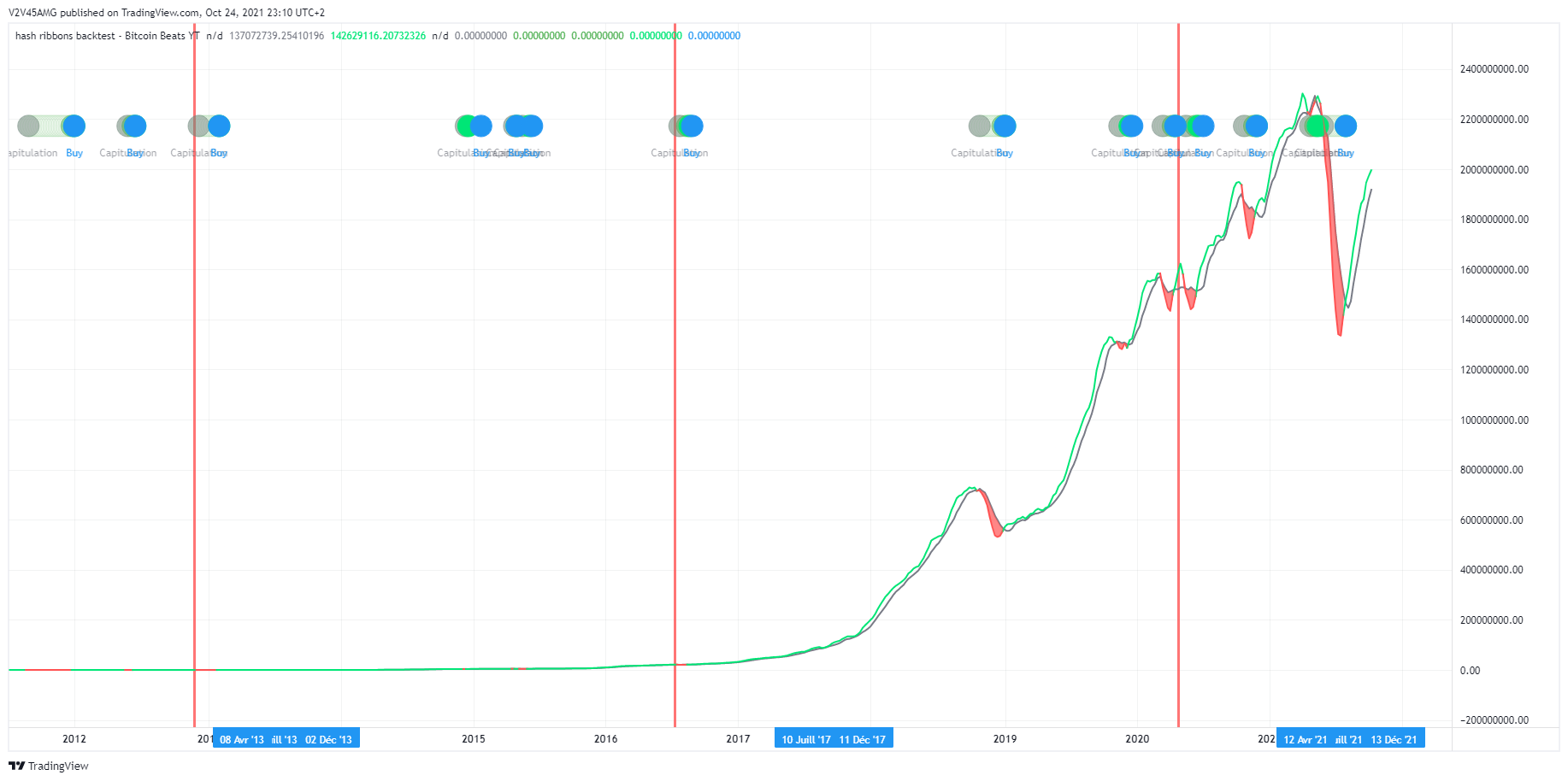Screen dimensions: 1568x781
Task: Click the blue Buy circle above 2019
Action: click(1005, 126)
